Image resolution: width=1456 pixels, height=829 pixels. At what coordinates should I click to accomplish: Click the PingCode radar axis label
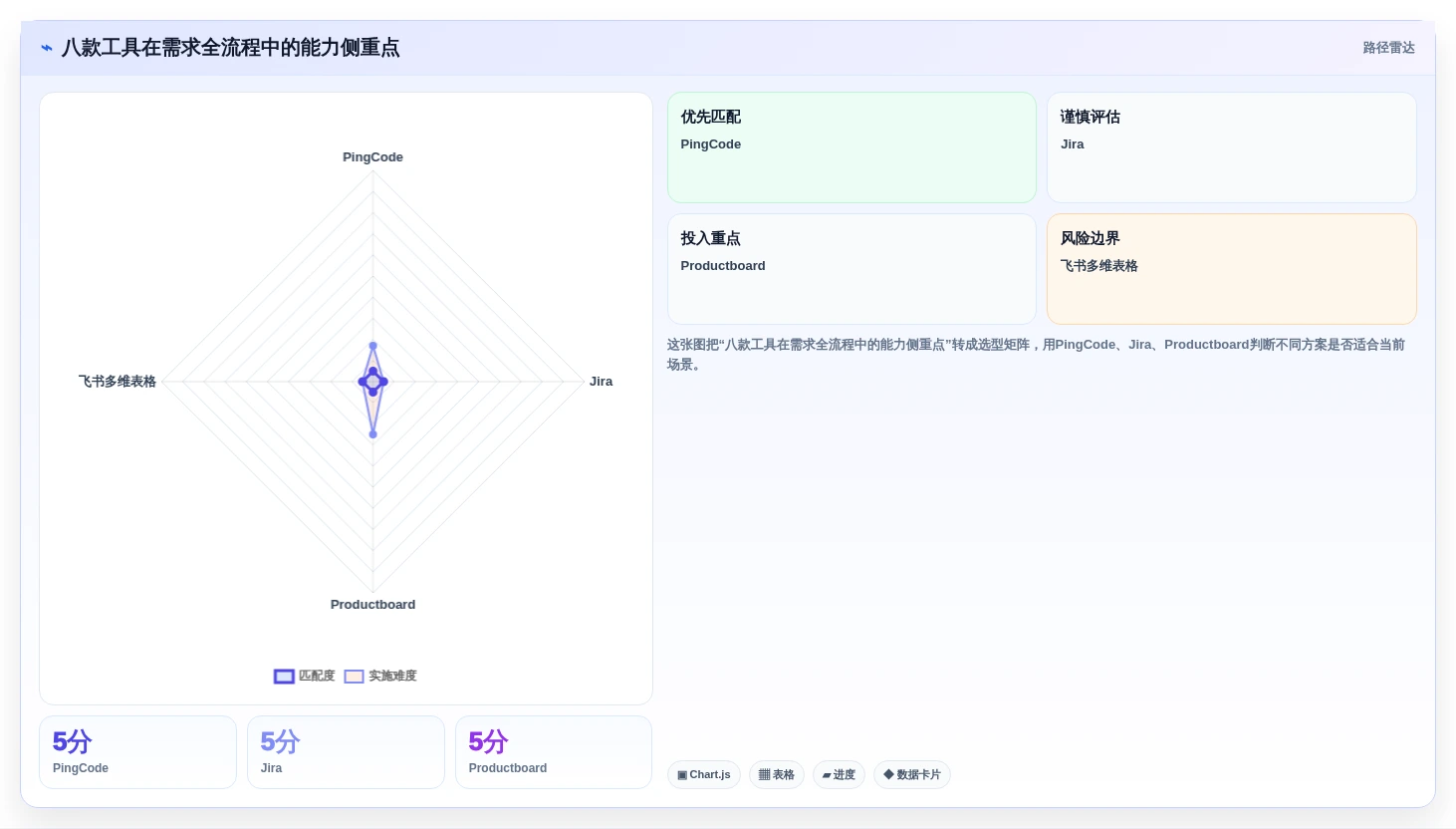(x=372, y=157)
